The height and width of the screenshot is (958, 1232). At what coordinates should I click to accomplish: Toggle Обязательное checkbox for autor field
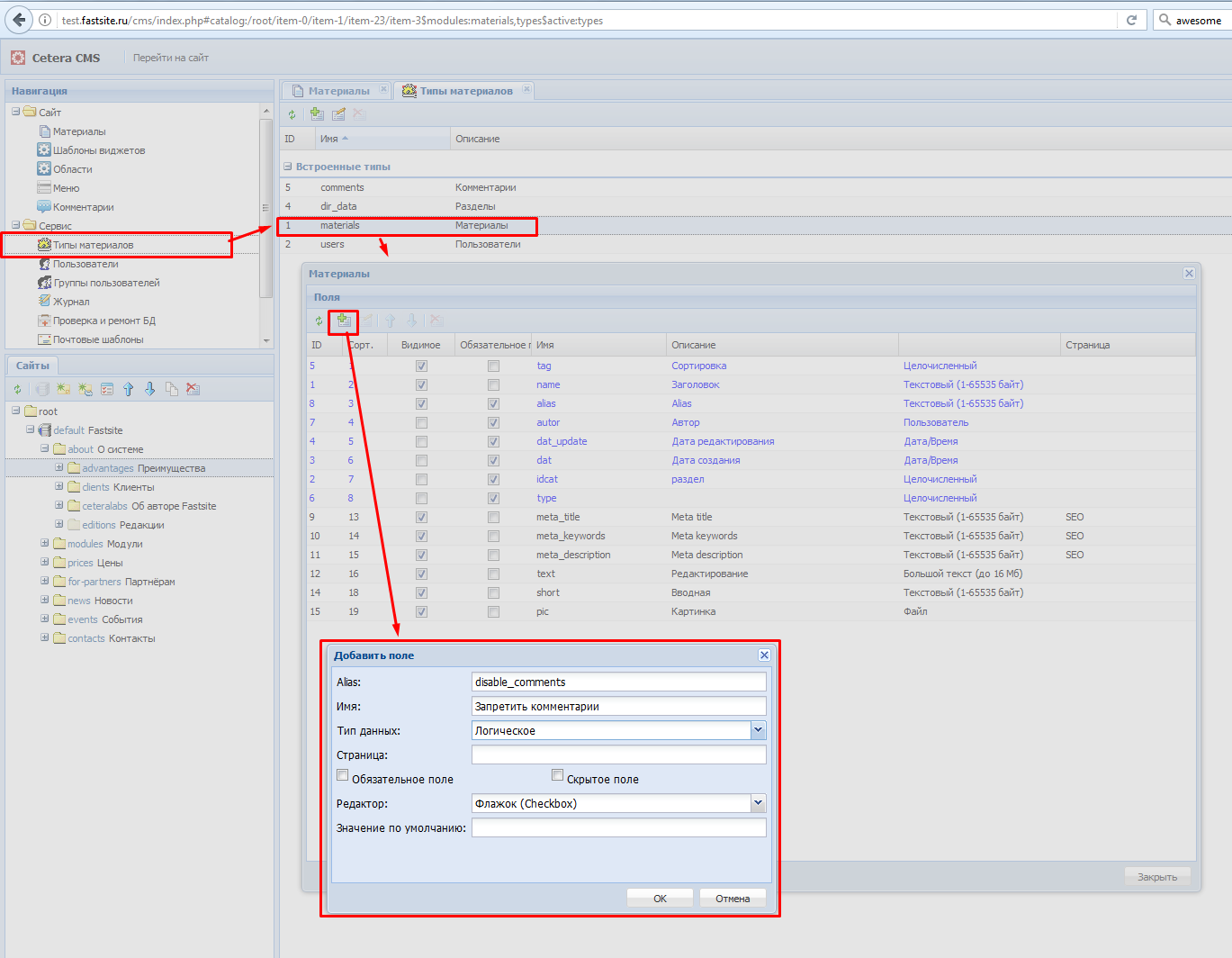[493, 423]
